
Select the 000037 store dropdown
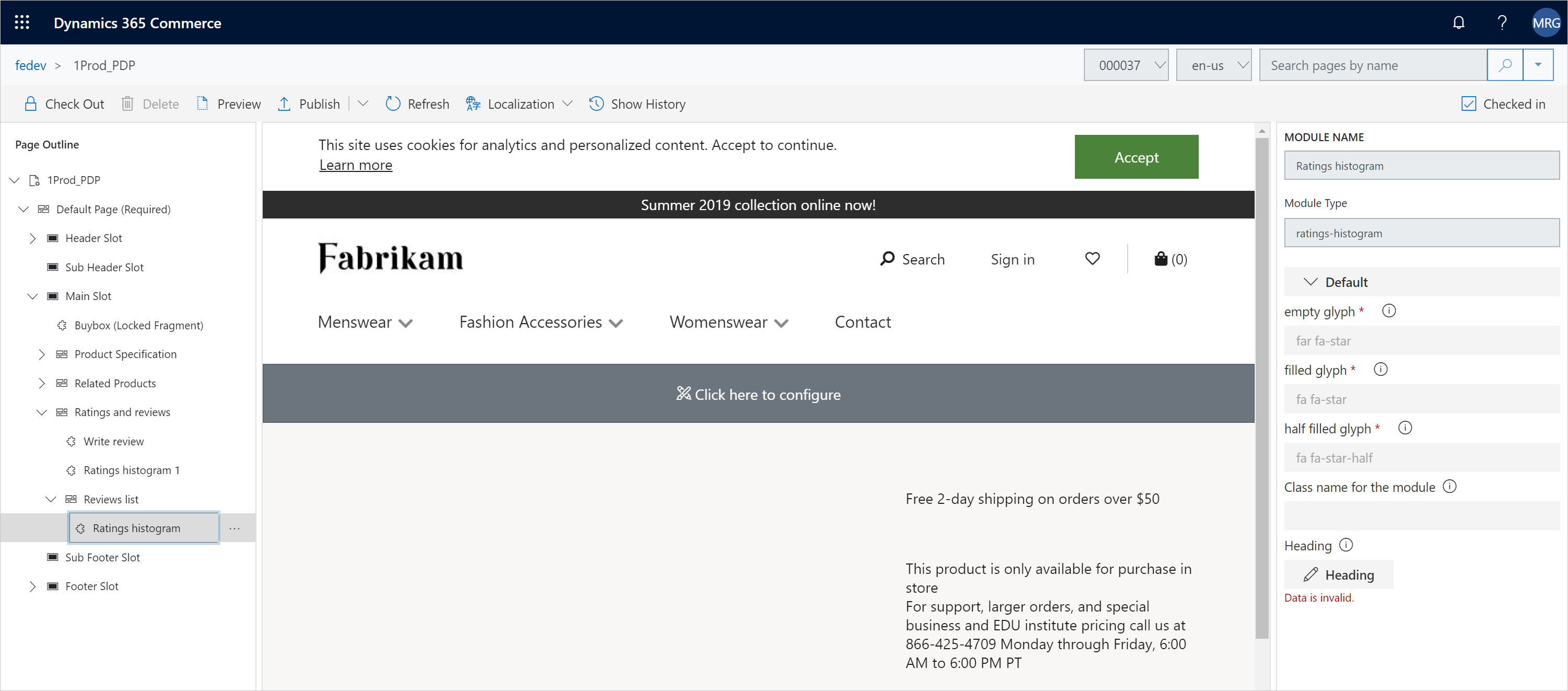tap(1128, 65)
